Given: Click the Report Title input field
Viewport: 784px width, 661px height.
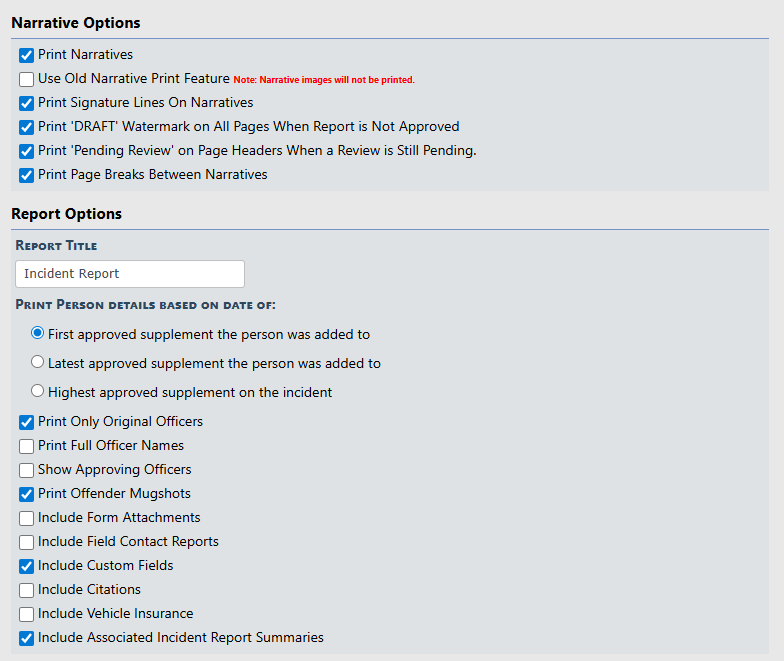Looking at the screenshot, I should click(x=130, y=274).
